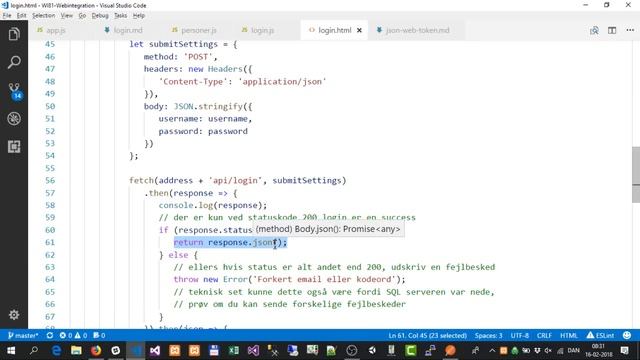Image resolution: width=640 pixels, height=360 pixels.
Task: Click the Split Editor icon
Action: 612,30
